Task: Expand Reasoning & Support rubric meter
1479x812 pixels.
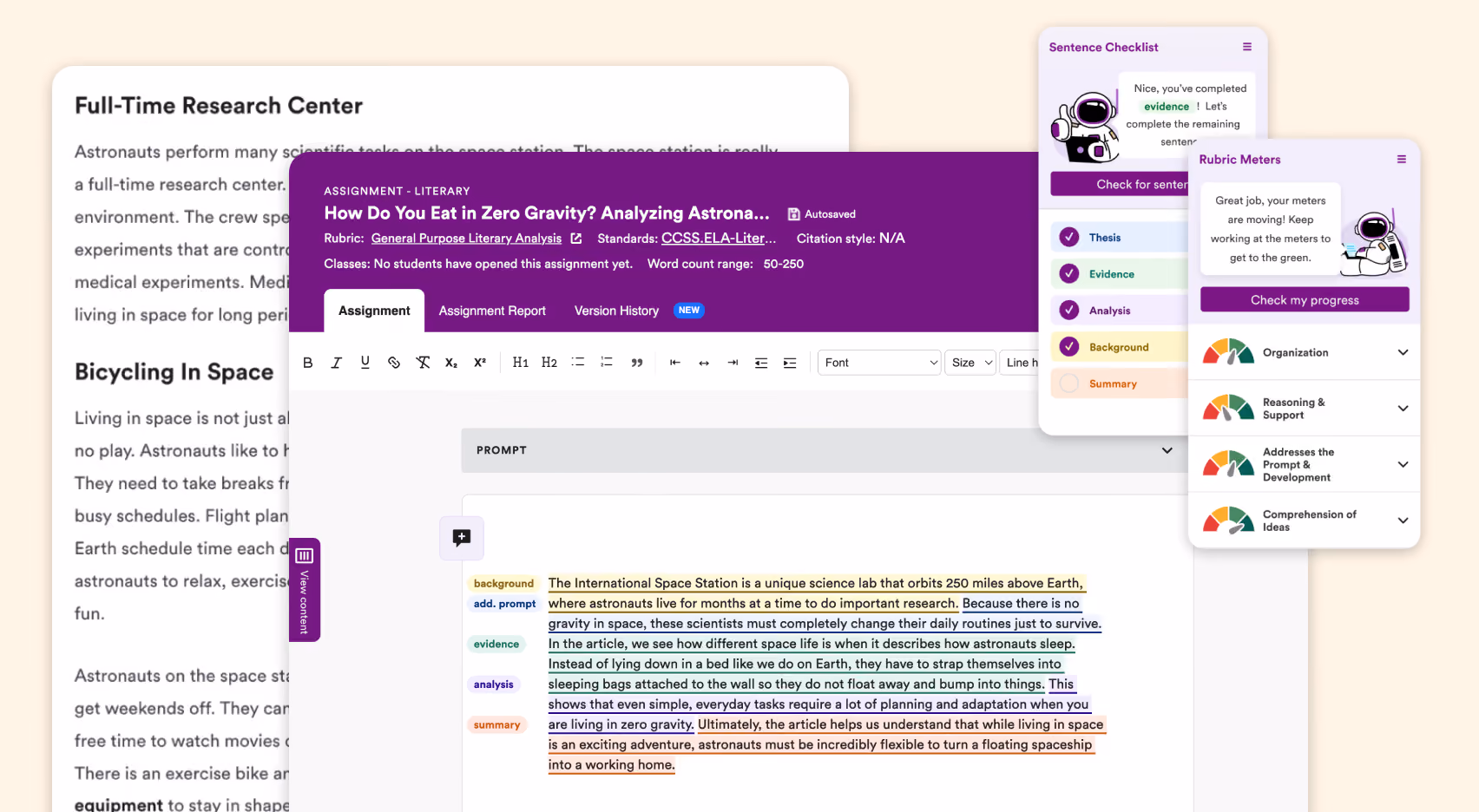Action: 1403,409
